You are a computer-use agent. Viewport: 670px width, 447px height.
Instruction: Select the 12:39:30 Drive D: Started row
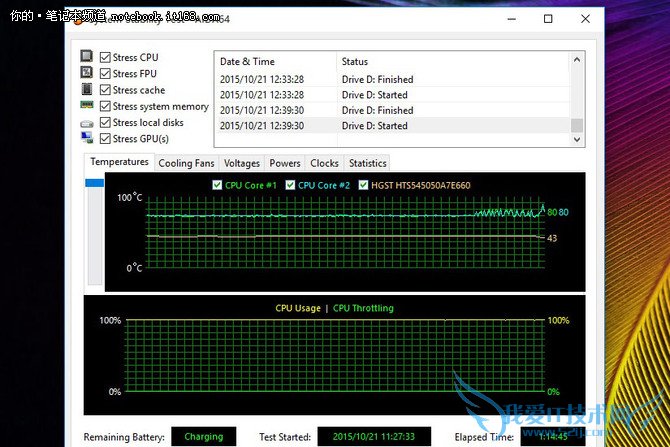393,126
